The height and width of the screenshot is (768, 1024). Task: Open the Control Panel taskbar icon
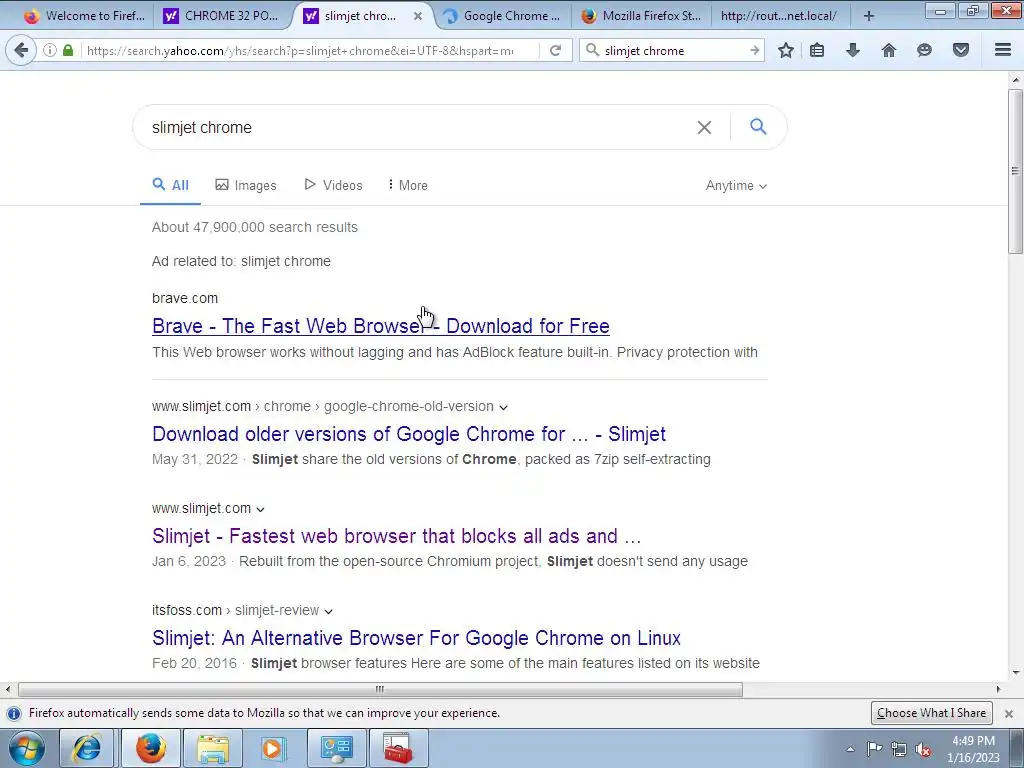tap(337, 748)
